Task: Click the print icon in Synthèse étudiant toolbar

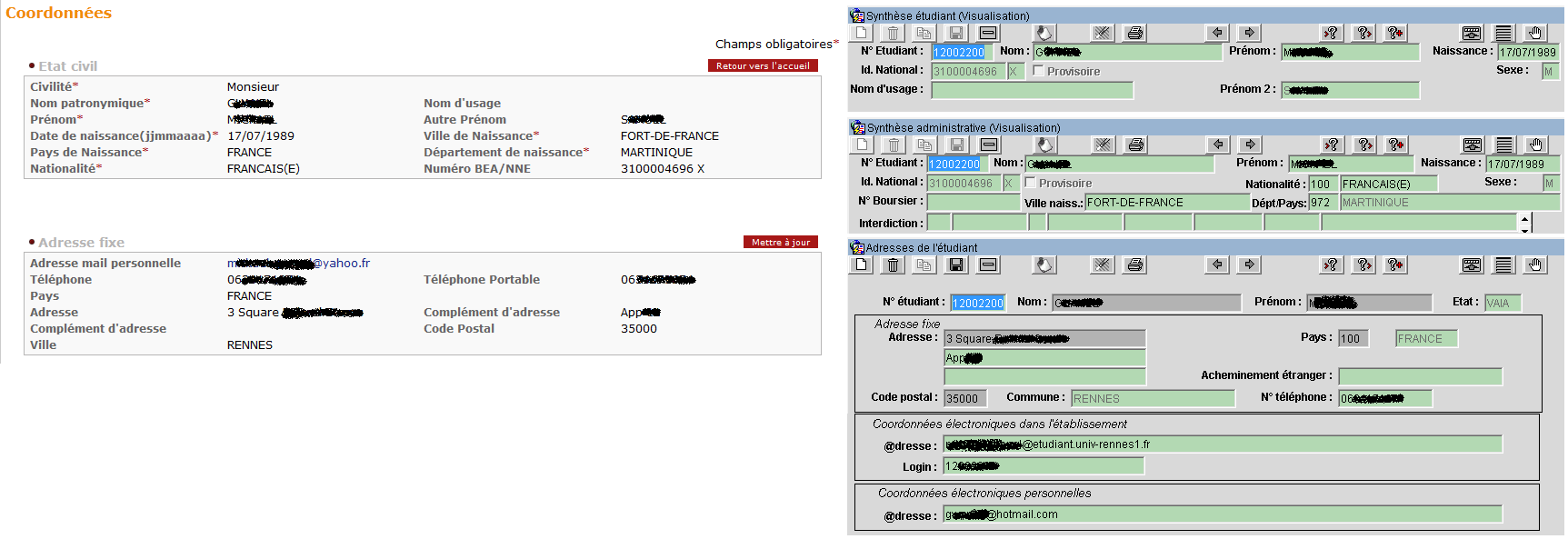Action: [x=1134, y=34]
